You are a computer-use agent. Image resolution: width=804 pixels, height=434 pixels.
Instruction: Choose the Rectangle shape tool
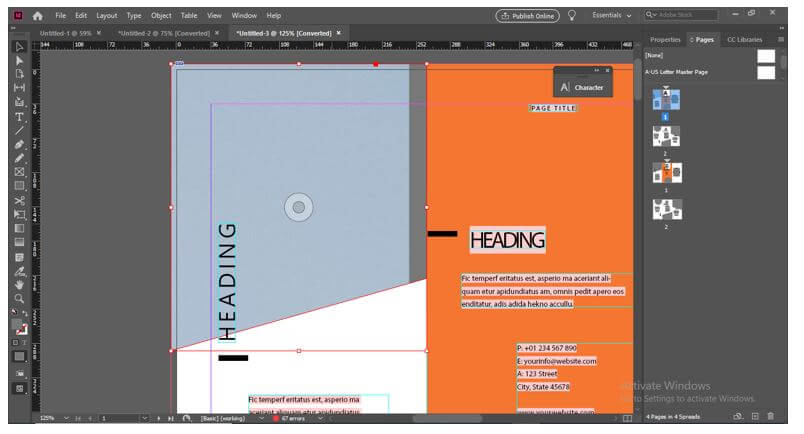pyautogui.click(x=19, y=186)
